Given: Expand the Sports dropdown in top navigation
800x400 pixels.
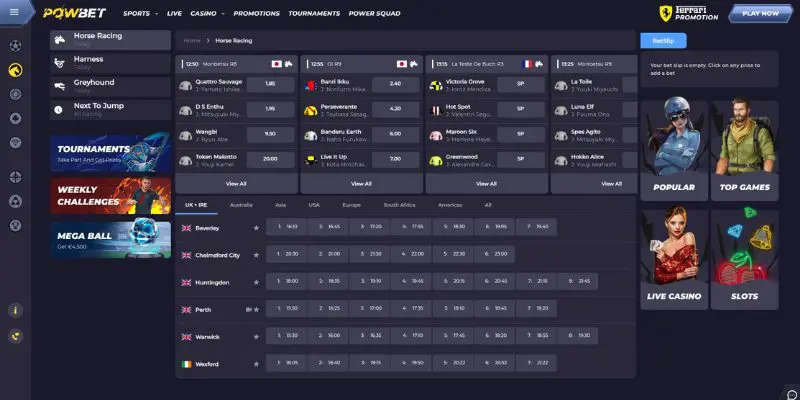Looking at the screenshot, I should (140, 14).
